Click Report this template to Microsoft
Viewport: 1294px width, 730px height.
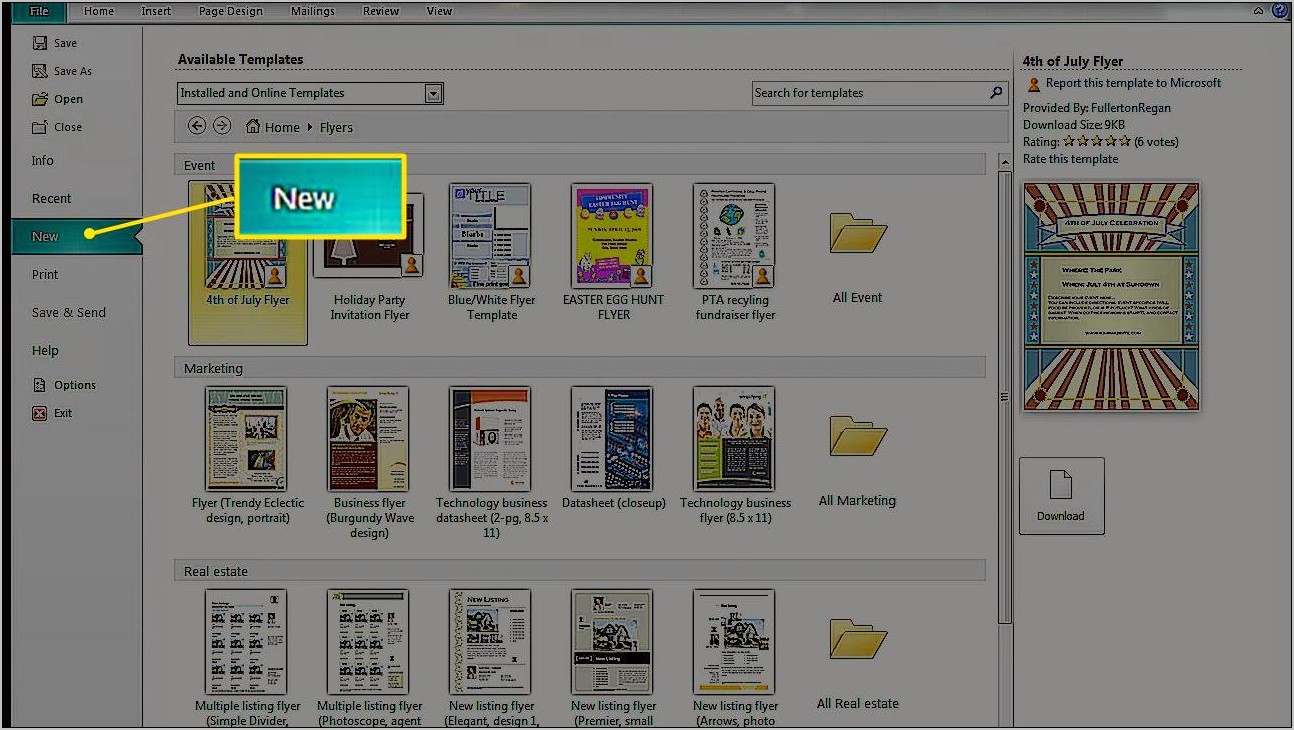(1133, 83)
